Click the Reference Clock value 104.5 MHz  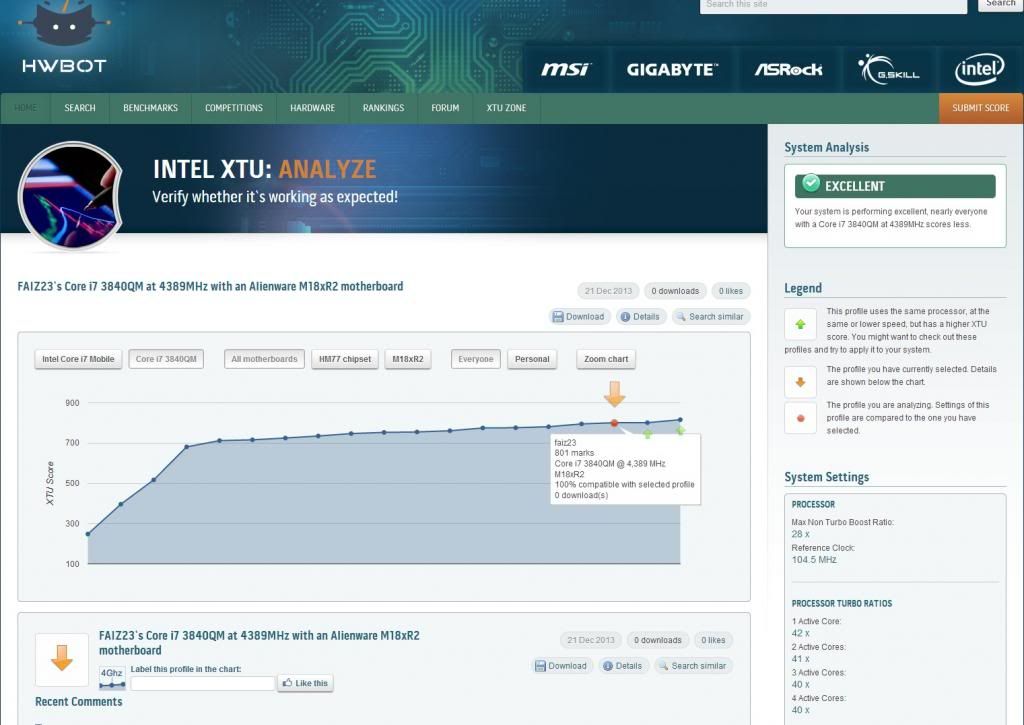814,560
